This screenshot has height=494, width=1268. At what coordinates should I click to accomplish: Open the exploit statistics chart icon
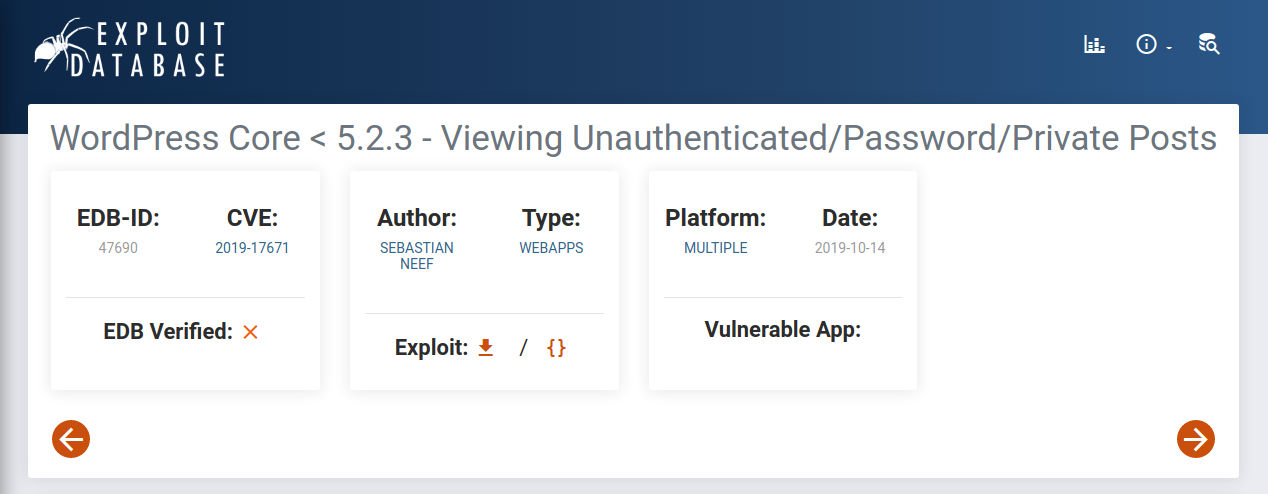(x=1095, y=44)
